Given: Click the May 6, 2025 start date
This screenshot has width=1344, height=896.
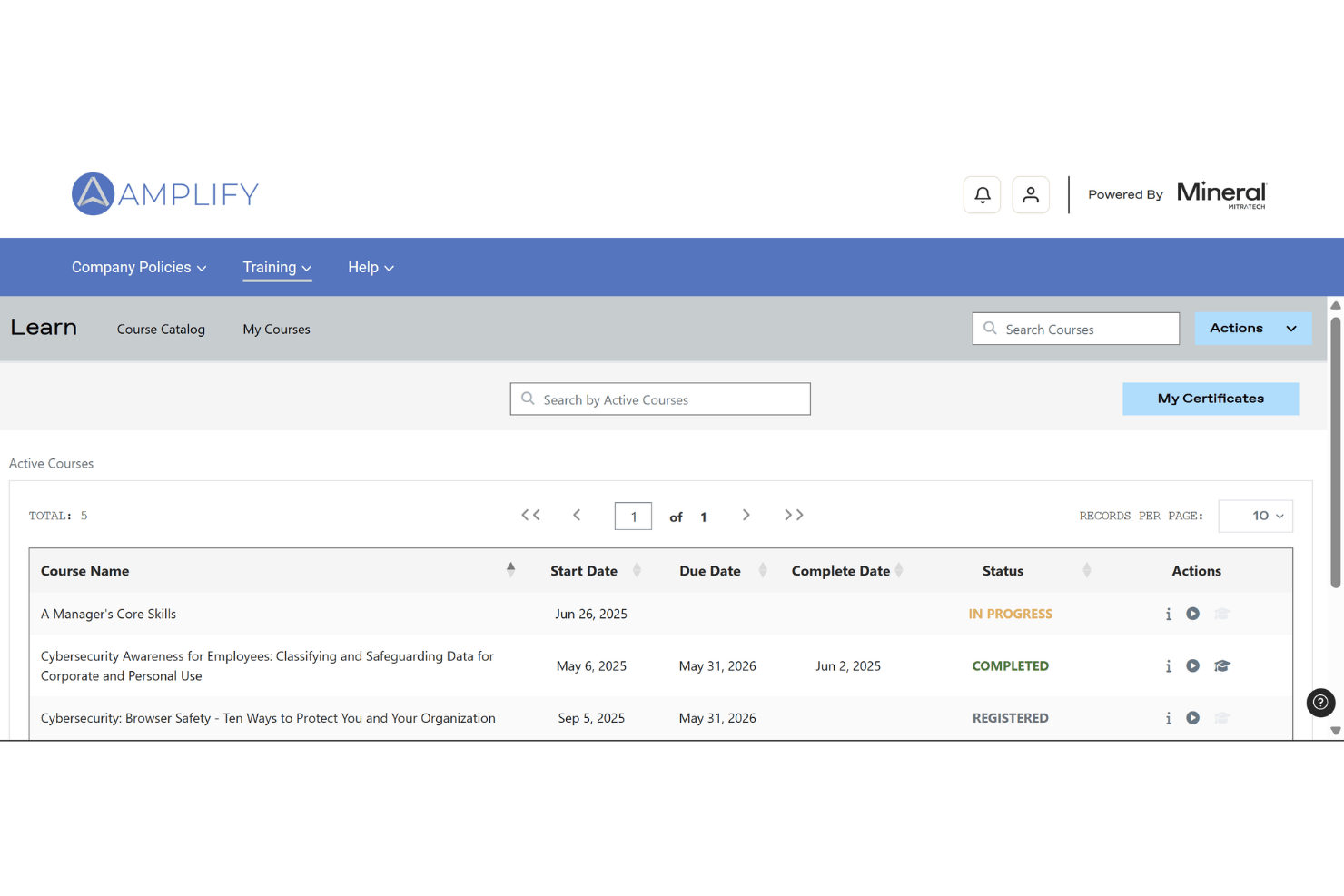Looking at the screenshot, I should click(x=591, y=666).
